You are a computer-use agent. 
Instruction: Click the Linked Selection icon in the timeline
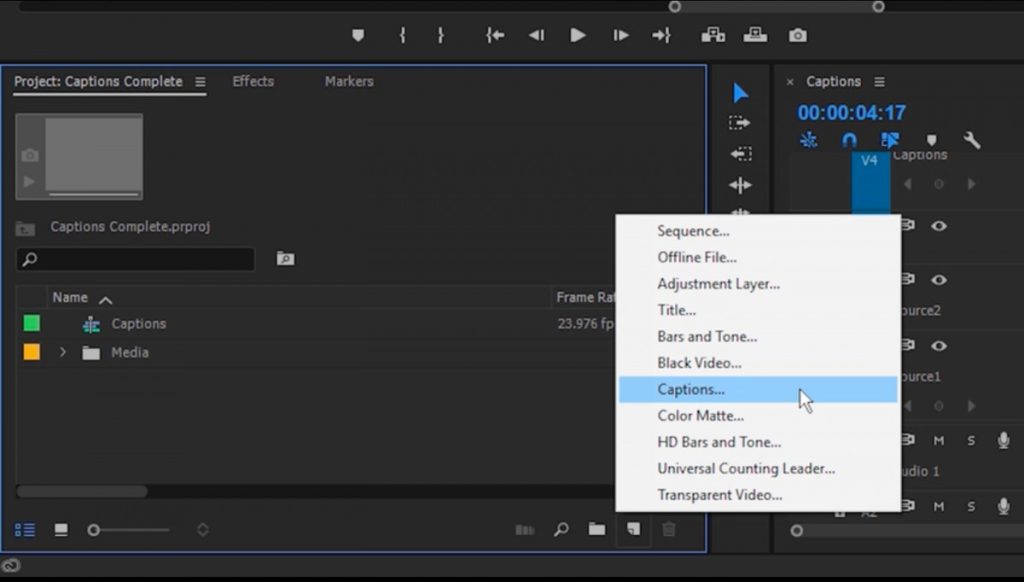(890, 140)
